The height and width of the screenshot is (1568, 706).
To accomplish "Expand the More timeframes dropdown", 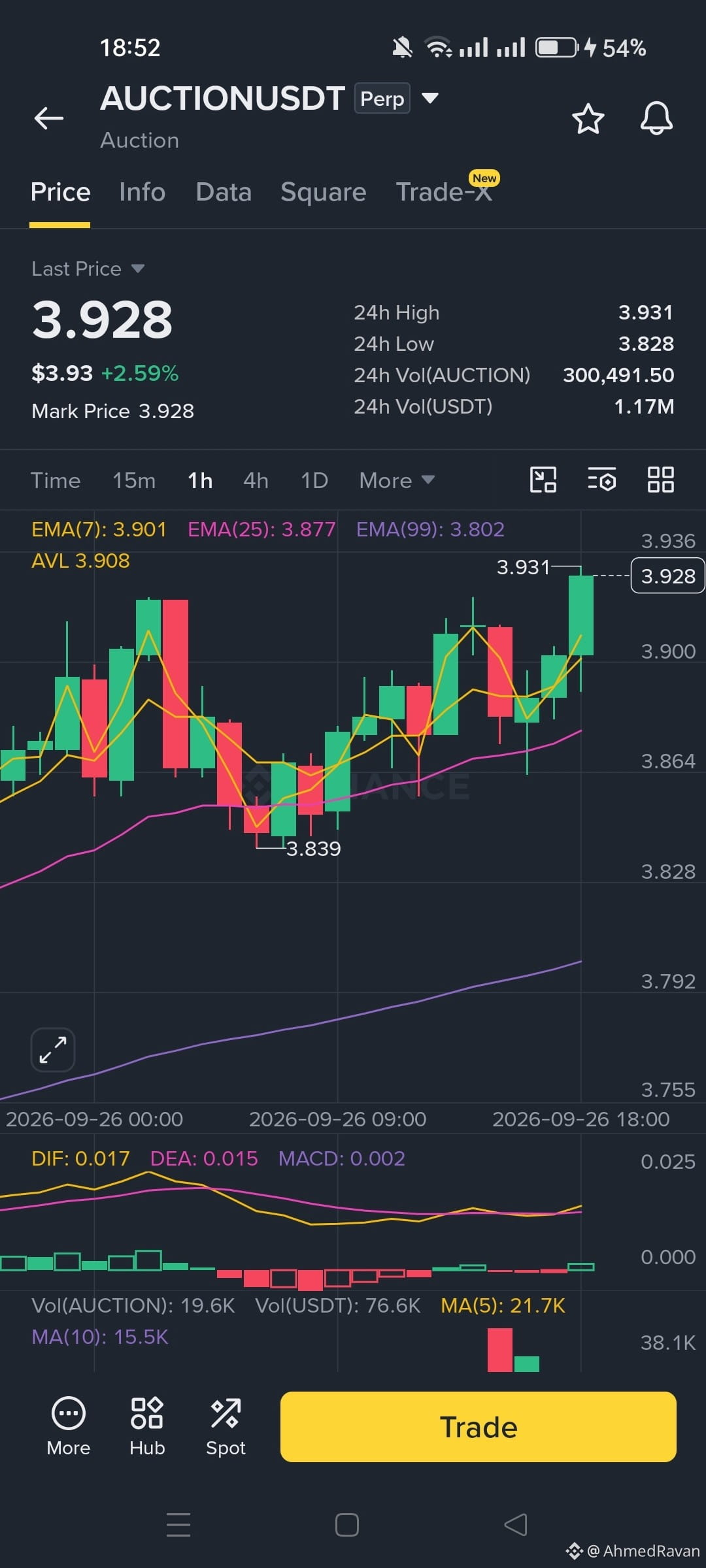I will 397,481.
